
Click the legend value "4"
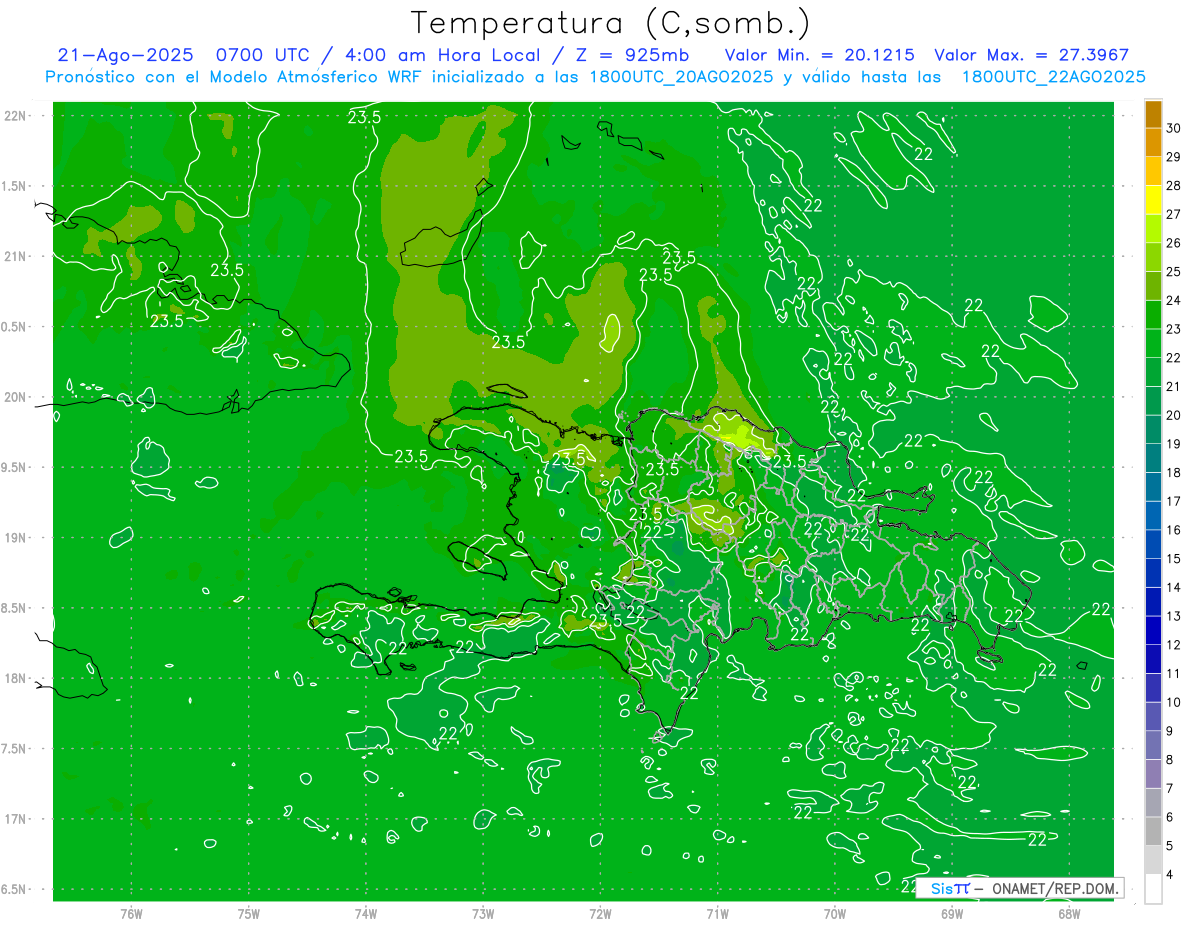click(x=1171, y=874)
